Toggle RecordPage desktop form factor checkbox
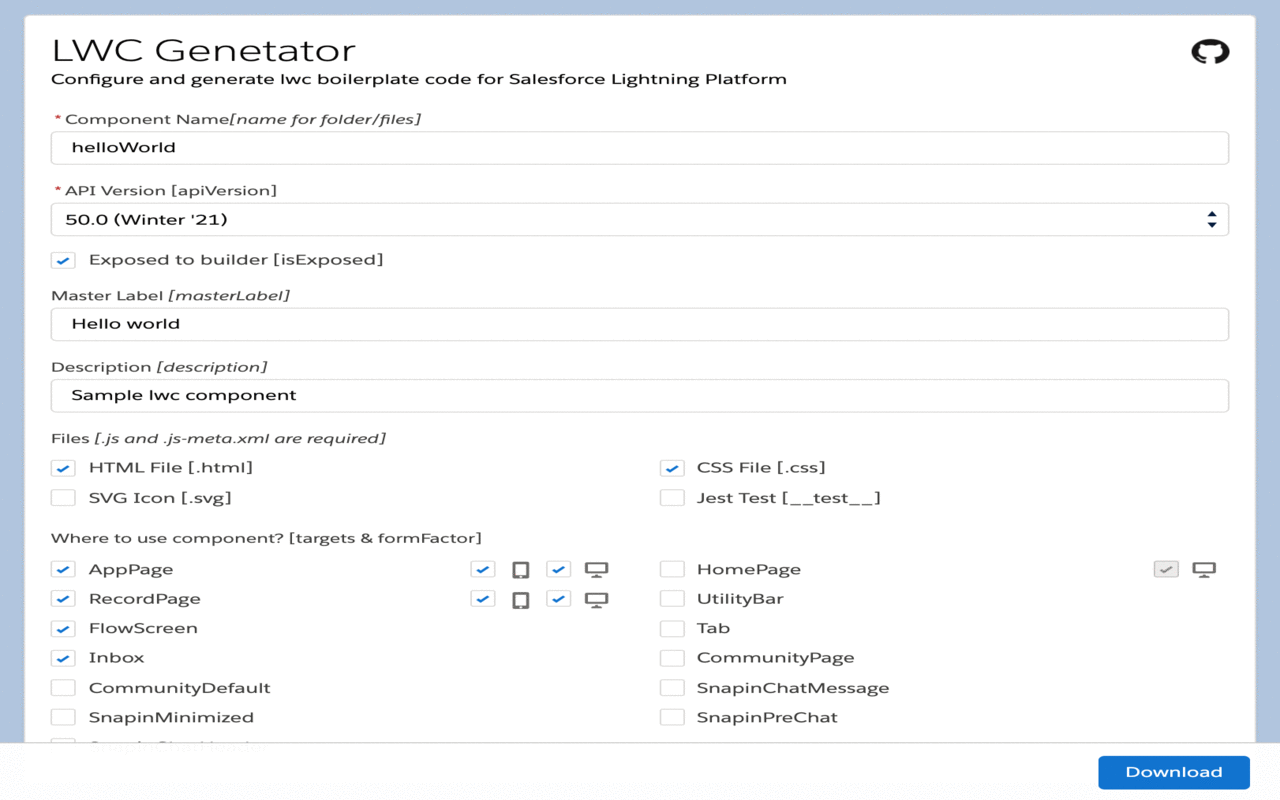This screenshot has height=800, width=1280. click(x=558, y=599)
